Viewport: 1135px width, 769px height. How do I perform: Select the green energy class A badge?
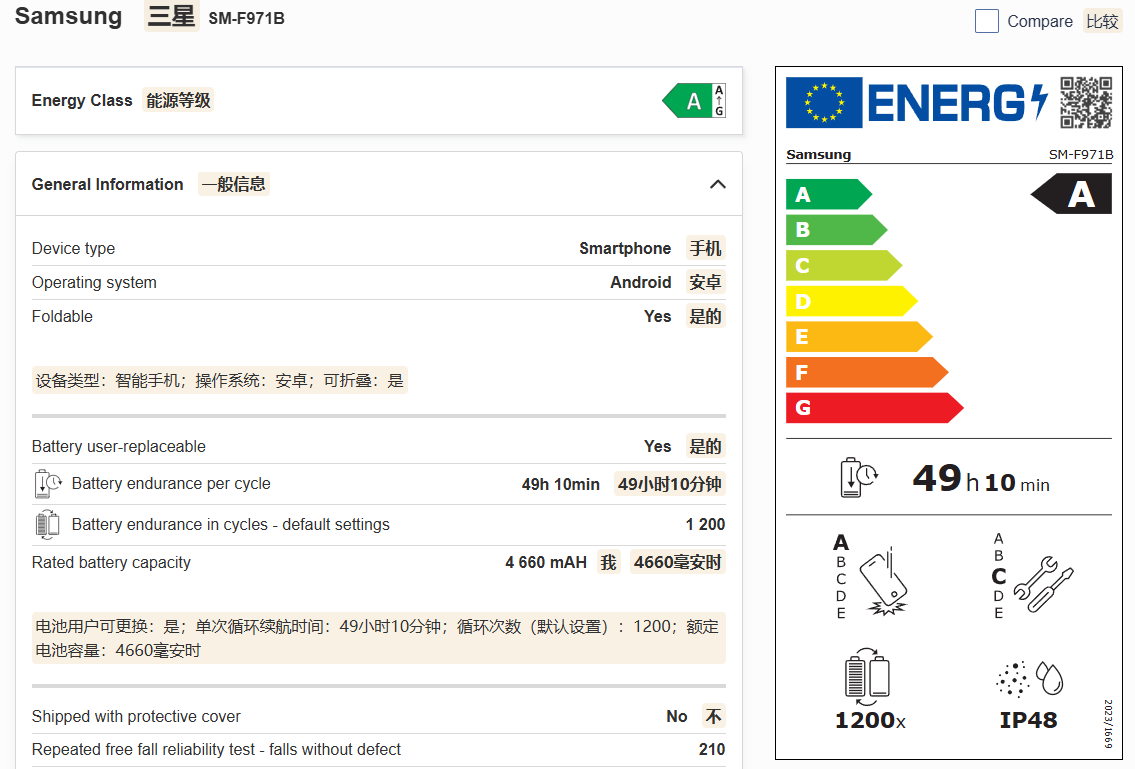tap(693, 101)
